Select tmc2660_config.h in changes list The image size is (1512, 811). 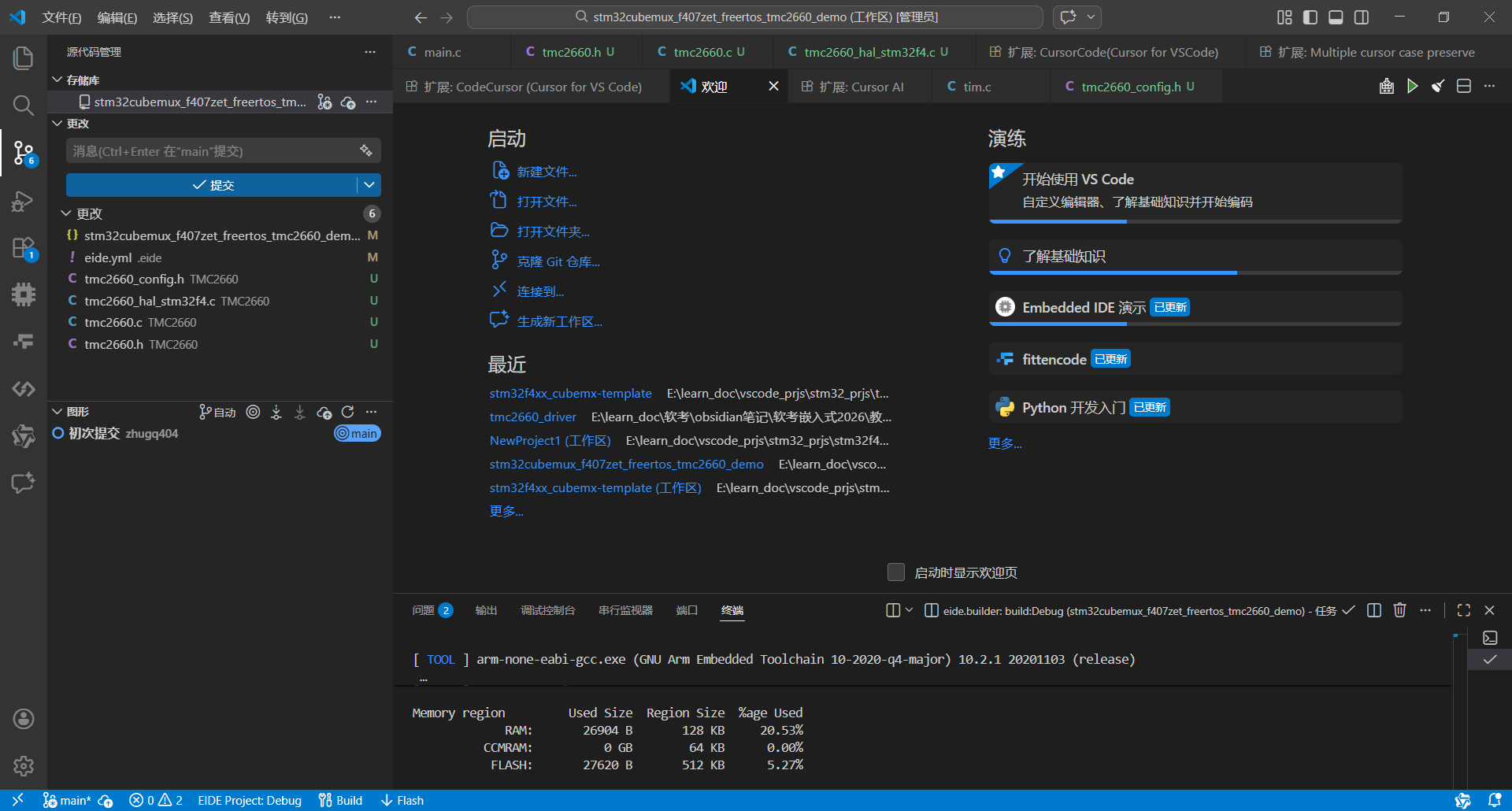click(220, 279)
